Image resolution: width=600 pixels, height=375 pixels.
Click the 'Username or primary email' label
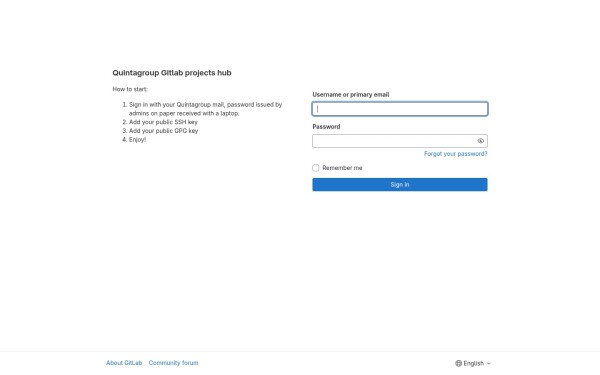point(351,95)
